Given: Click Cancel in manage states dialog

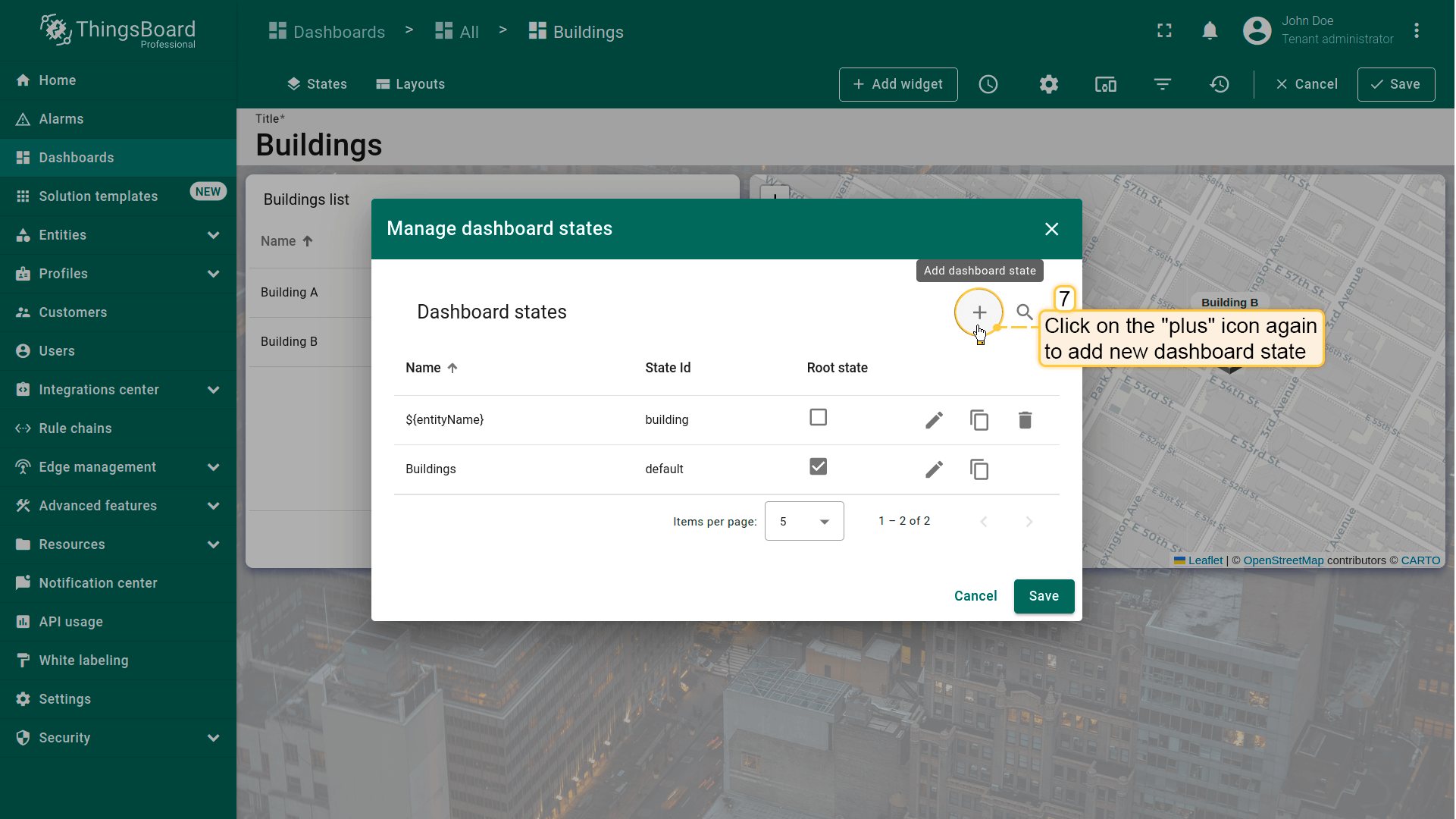Looking at the screenshot, I should coord(975,597).
